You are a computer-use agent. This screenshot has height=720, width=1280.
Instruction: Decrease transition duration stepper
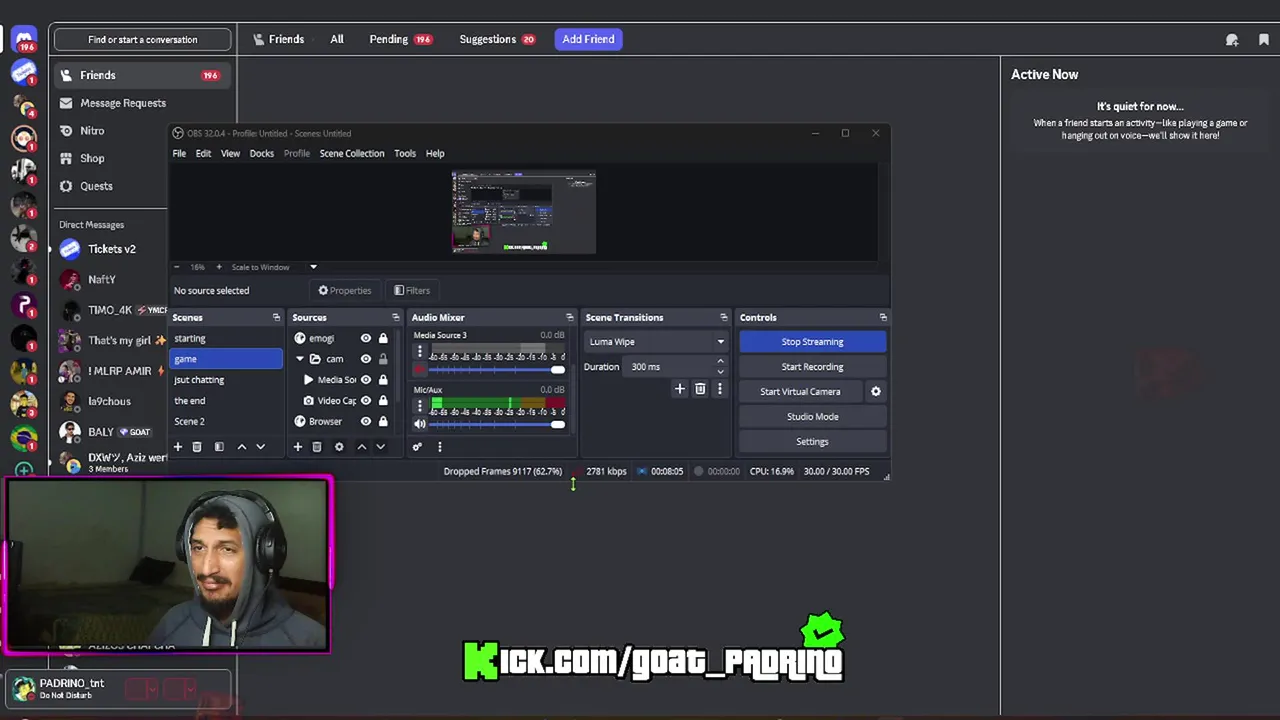pos(720,371)
